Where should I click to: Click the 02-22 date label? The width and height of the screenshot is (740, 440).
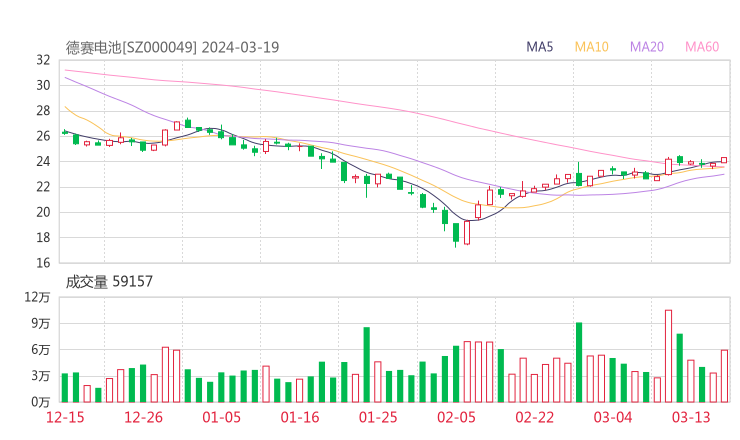pos(534,417)
